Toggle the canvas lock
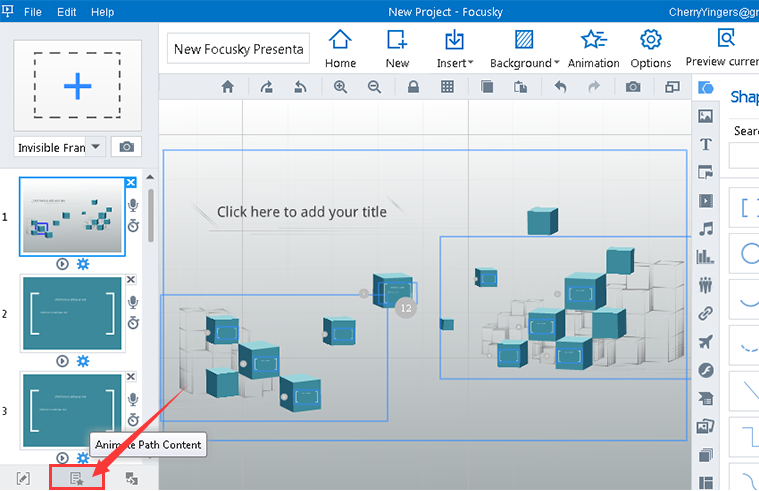Viewport: 759px width, 491px height. coord(413,87)
